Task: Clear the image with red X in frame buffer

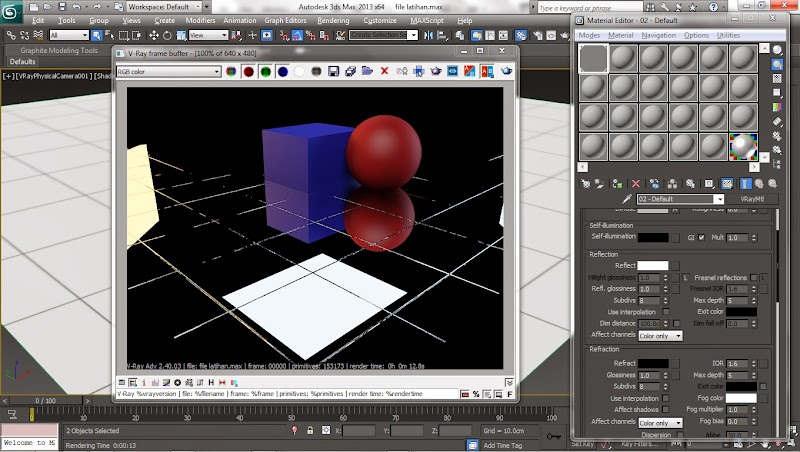Action: click(385, 71)
